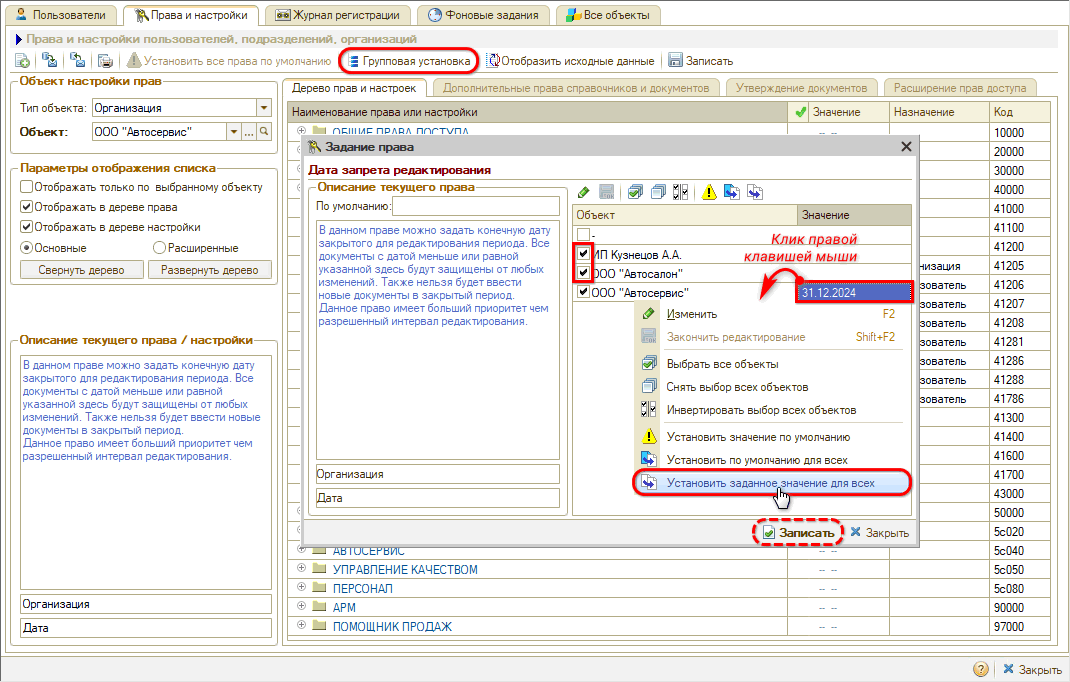Click the По умолчанию input field
The image size is (1070, 682).
(x=475, y=206)
